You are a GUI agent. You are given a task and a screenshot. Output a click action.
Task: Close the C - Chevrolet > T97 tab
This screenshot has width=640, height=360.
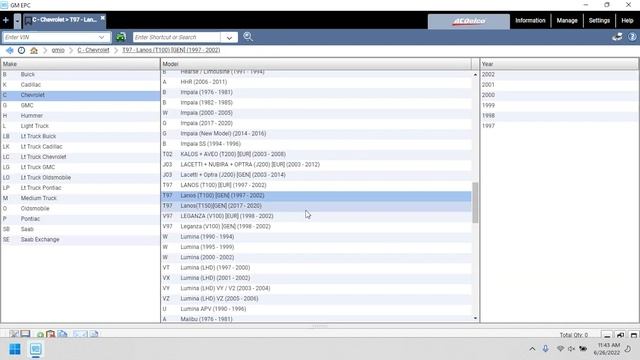[x=102, y=18]
